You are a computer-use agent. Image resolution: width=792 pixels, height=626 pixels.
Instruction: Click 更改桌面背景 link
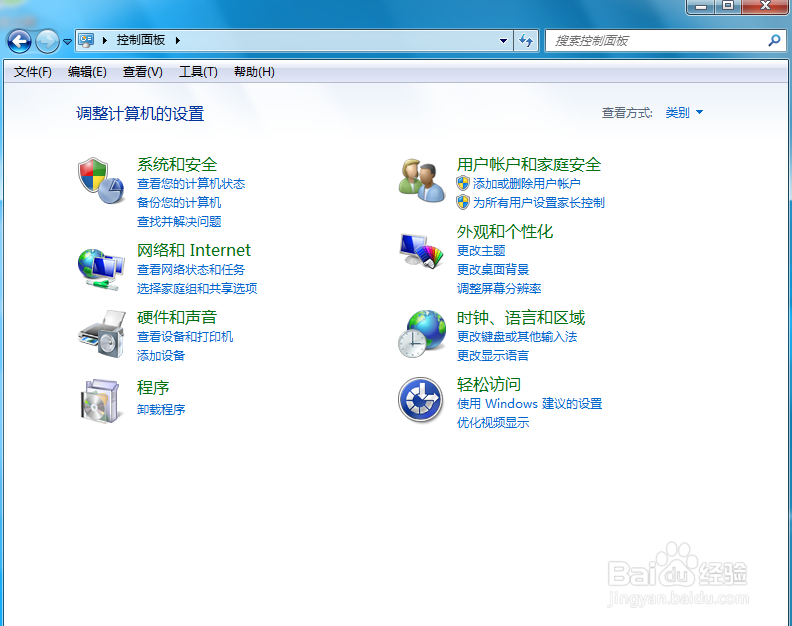(x=492, y=269)
